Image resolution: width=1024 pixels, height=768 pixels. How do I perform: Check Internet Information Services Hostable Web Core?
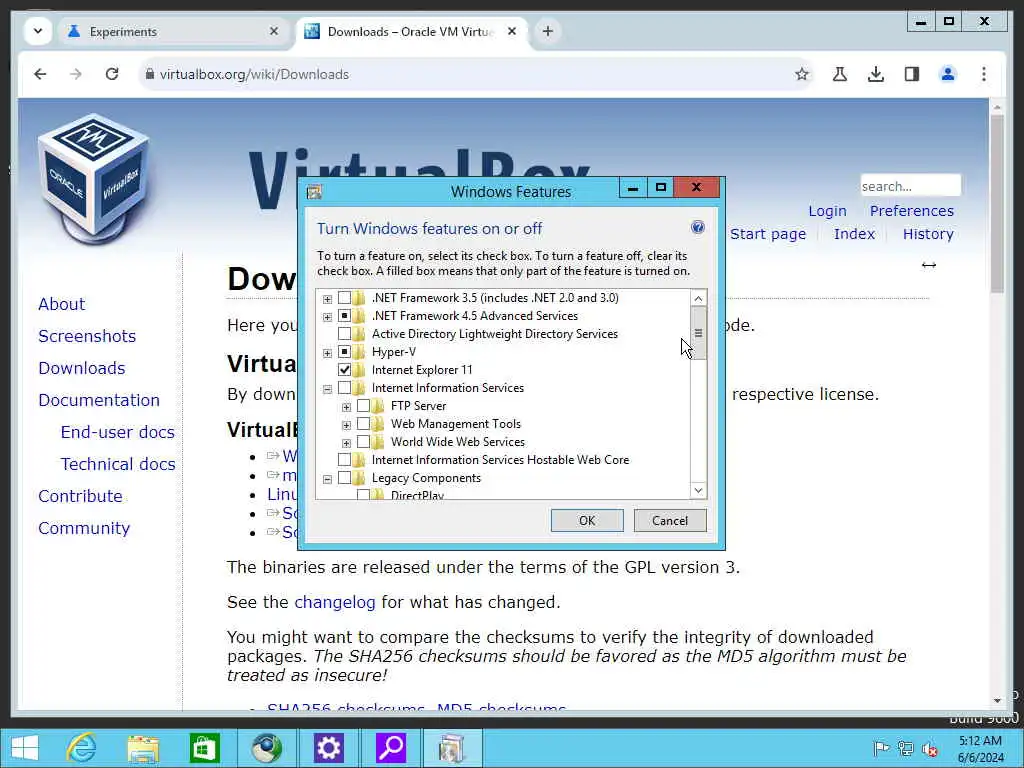tap(344, 460)
